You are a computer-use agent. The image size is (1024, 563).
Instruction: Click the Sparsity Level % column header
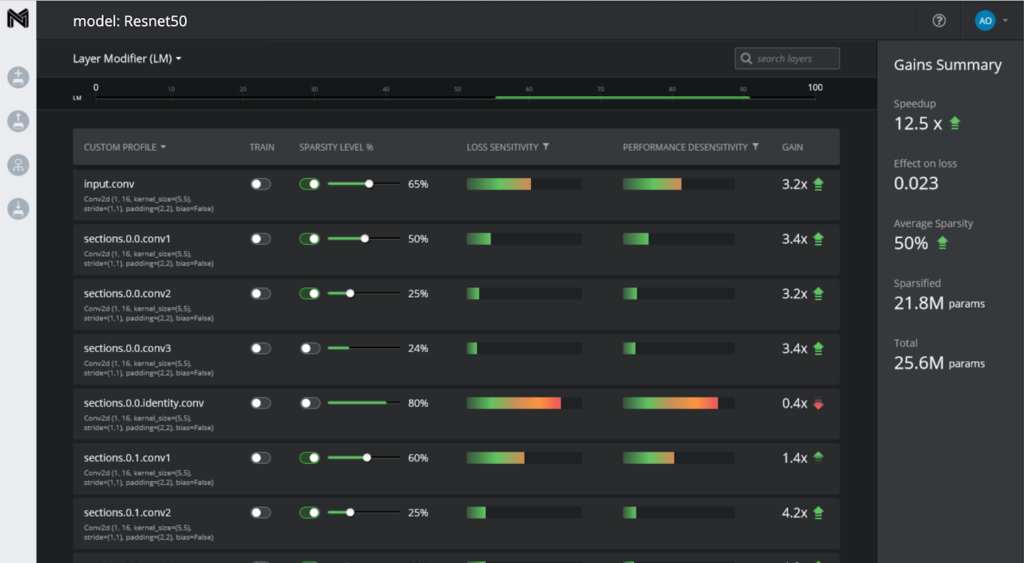336,147
